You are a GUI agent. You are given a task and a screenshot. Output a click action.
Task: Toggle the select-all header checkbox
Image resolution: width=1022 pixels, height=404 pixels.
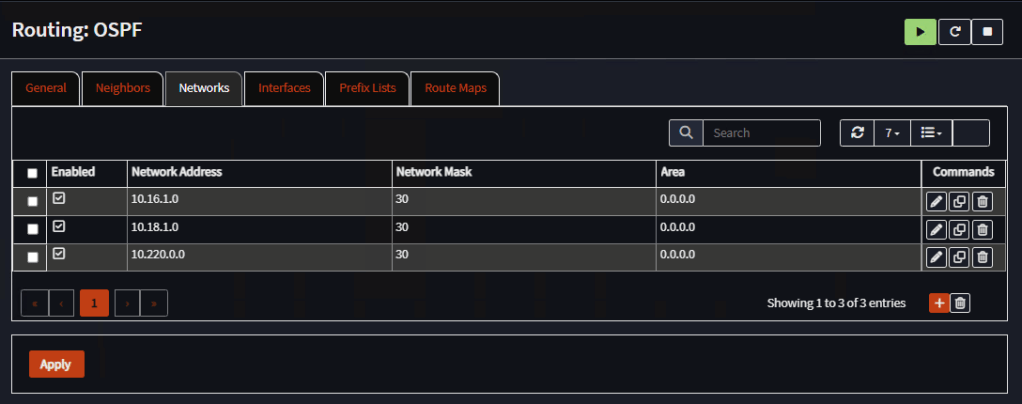pos(32,173)
